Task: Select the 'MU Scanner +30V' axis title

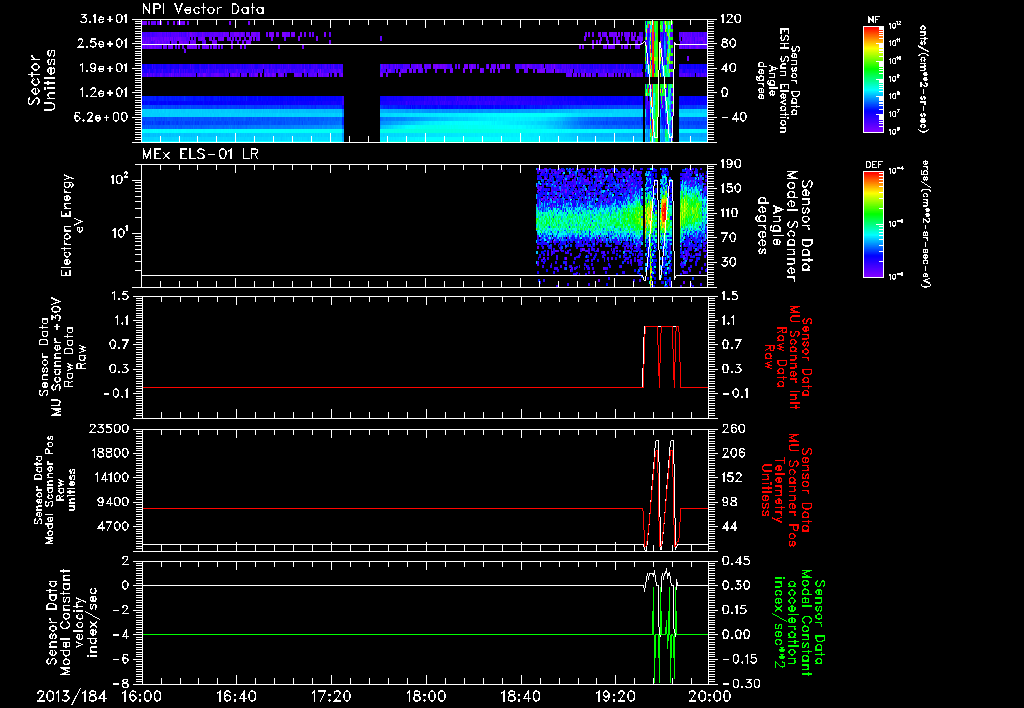Action: pyautogui.click(x=57, y=357)
